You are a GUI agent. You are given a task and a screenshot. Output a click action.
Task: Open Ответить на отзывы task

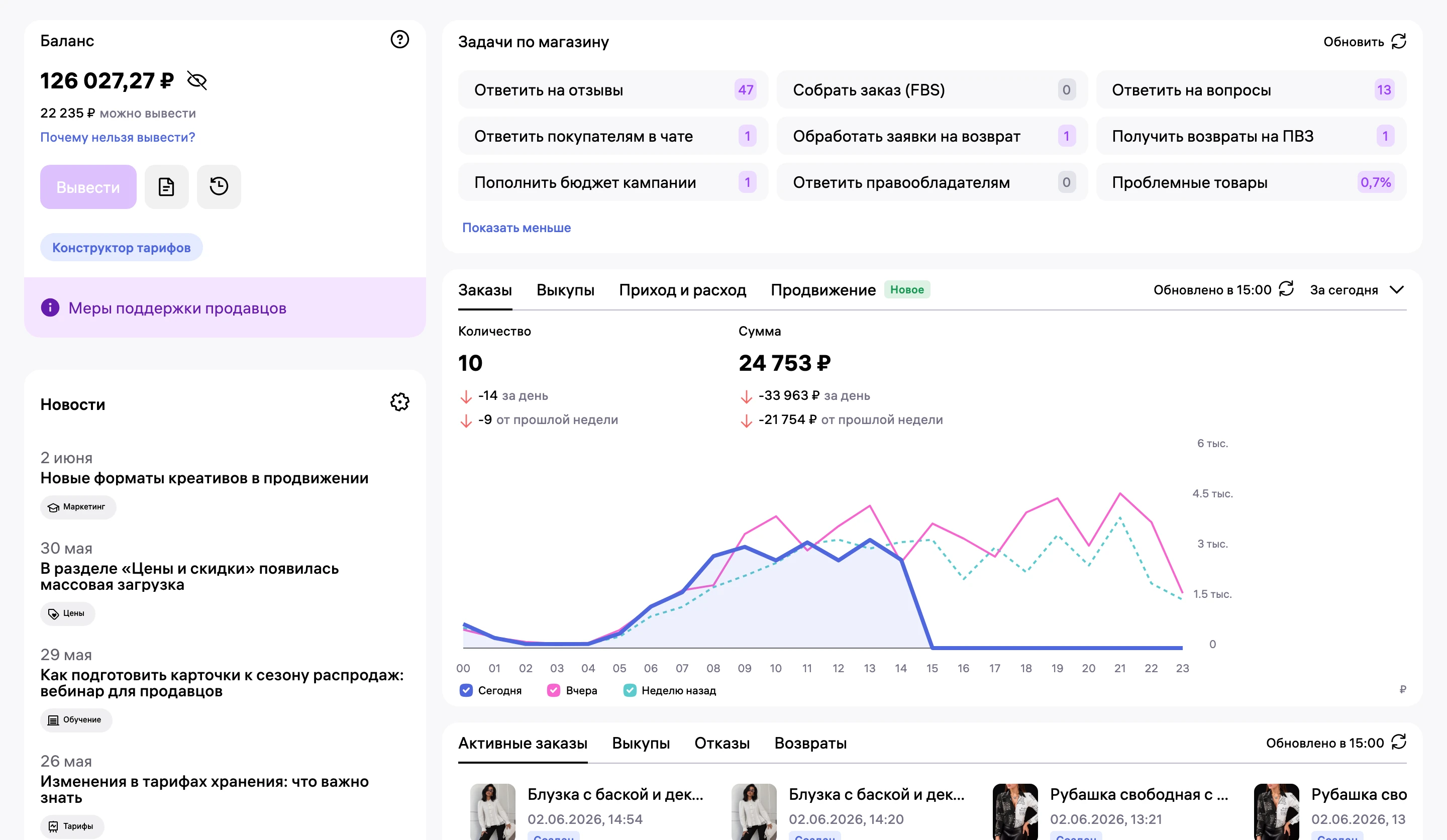point(612,89)
